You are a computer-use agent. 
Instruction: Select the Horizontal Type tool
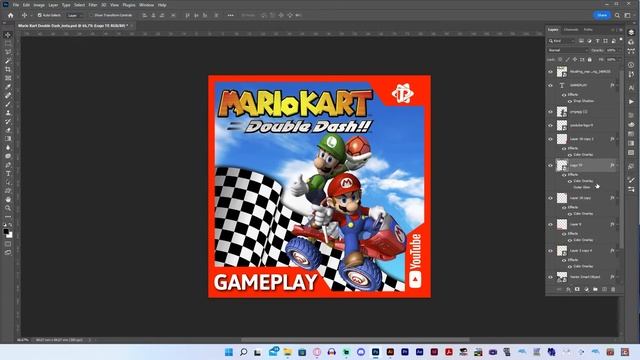[x=8, y=173]
